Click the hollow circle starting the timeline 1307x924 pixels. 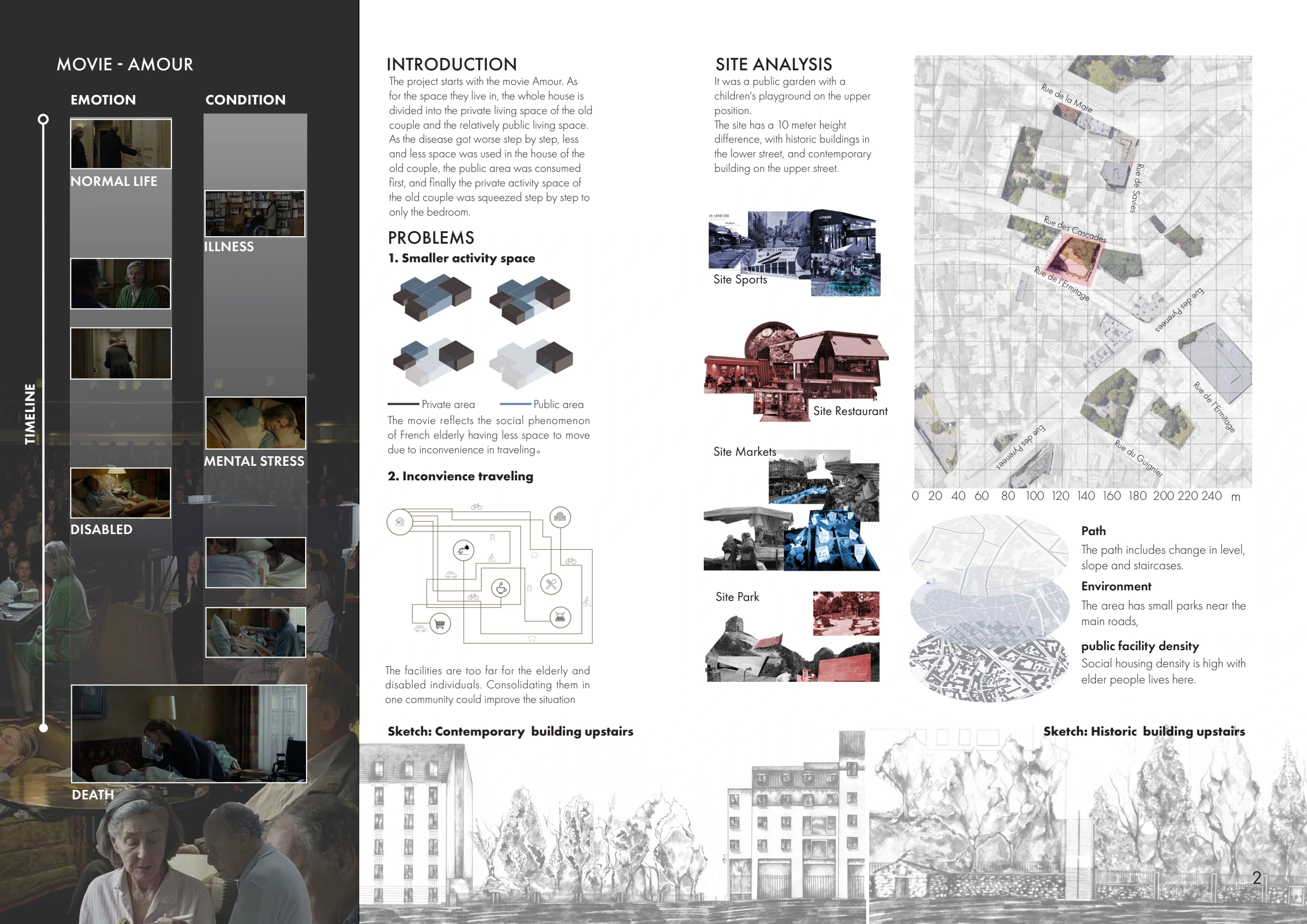tap(43, 120)
